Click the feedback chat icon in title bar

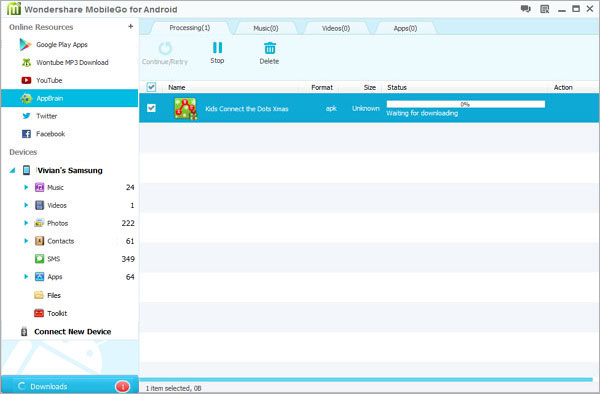(525, 9)
